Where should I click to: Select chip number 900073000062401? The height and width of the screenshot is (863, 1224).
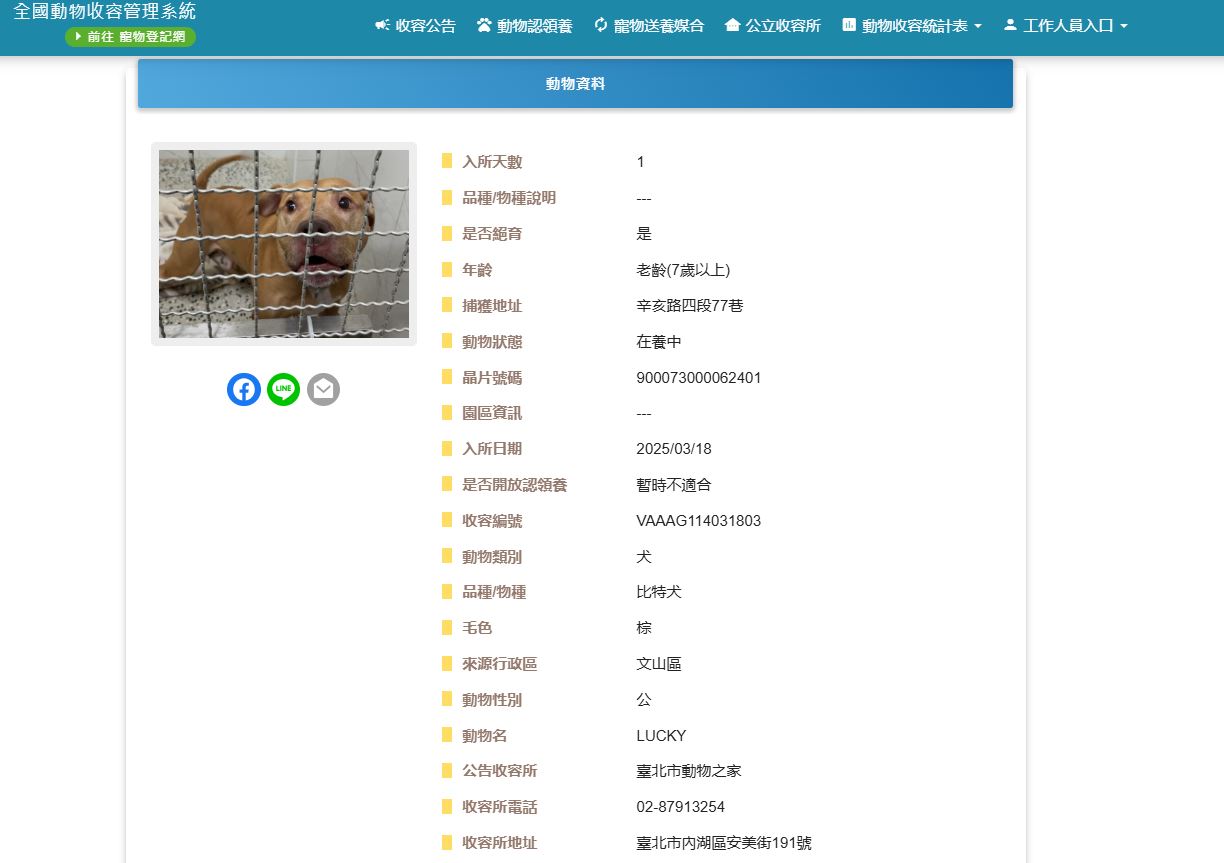tap(699, 378)
